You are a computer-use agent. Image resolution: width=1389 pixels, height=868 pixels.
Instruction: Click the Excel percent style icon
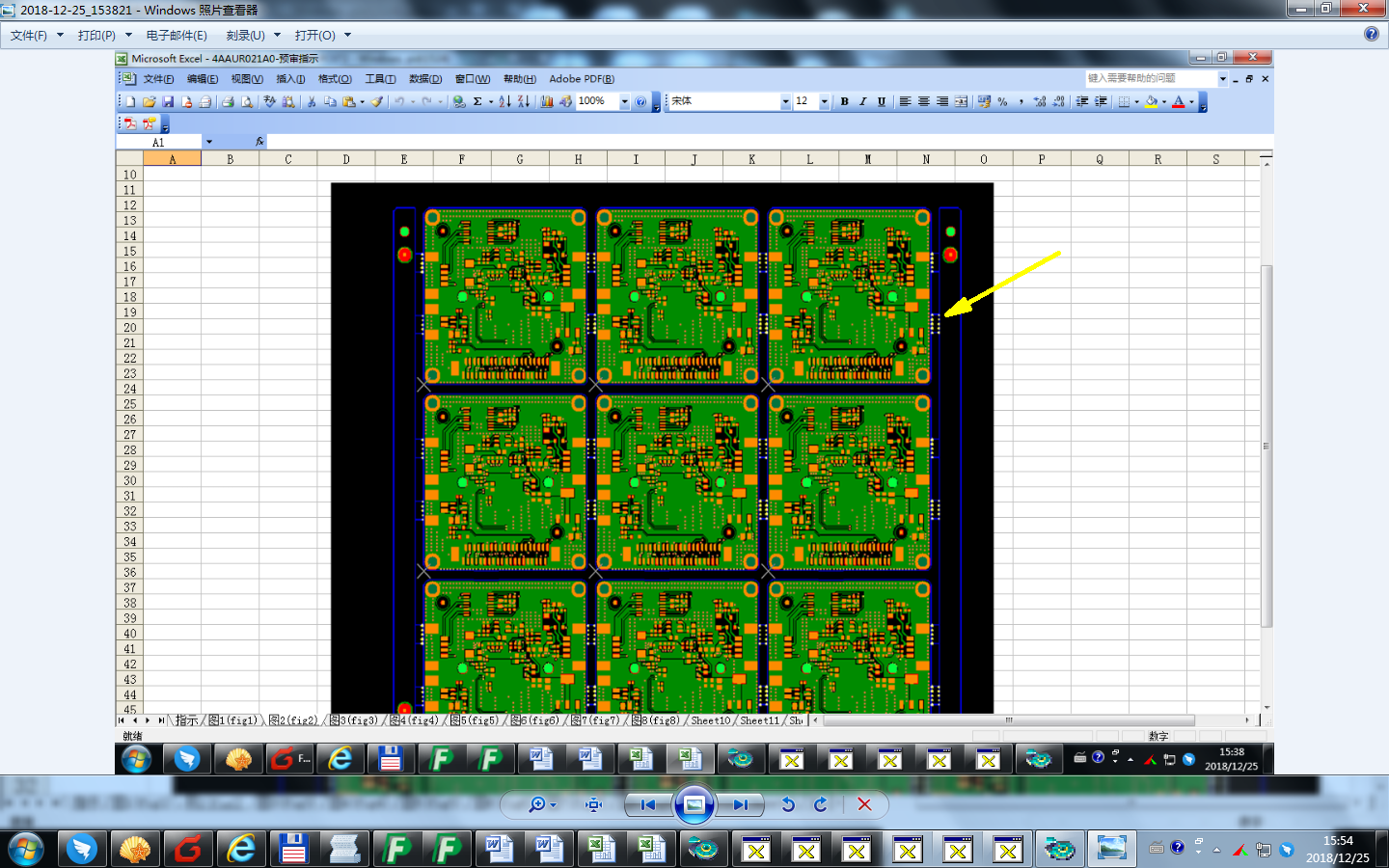click(x=1003, y=101)
